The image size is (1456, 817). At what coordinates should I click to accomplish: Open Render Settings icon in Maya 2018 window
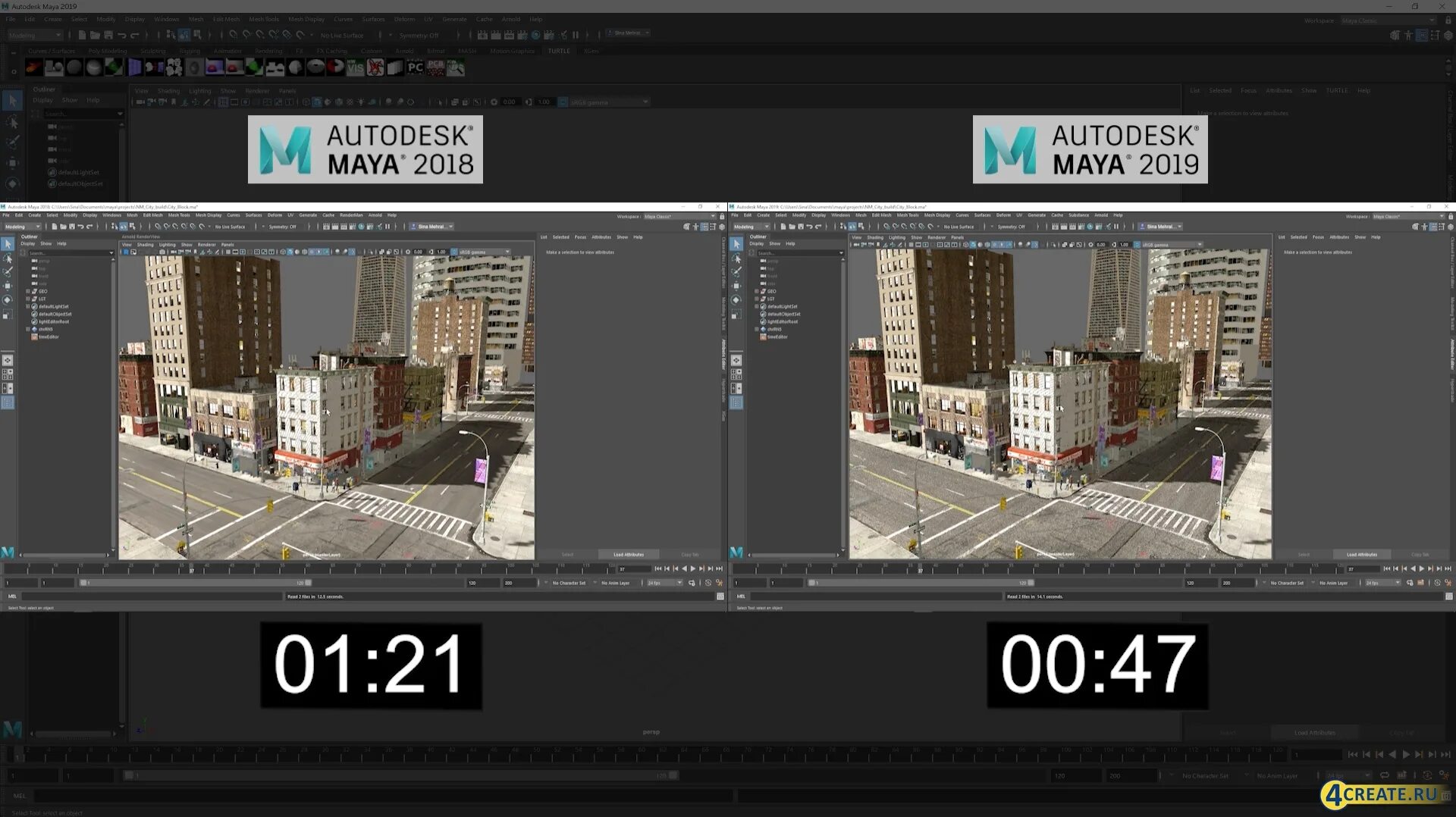tap(353, 227)
